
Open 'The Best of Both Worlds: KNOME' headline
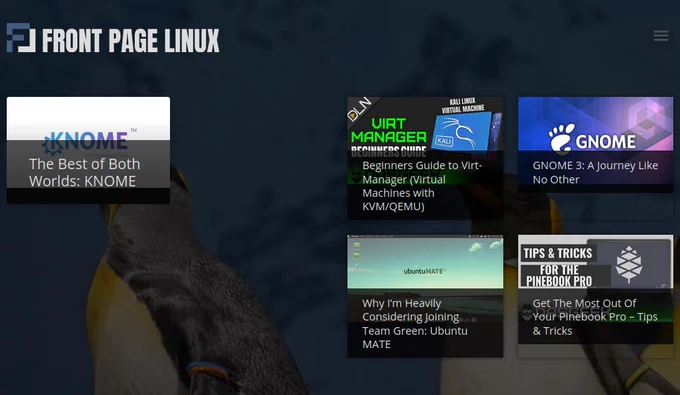coord(85,173)
